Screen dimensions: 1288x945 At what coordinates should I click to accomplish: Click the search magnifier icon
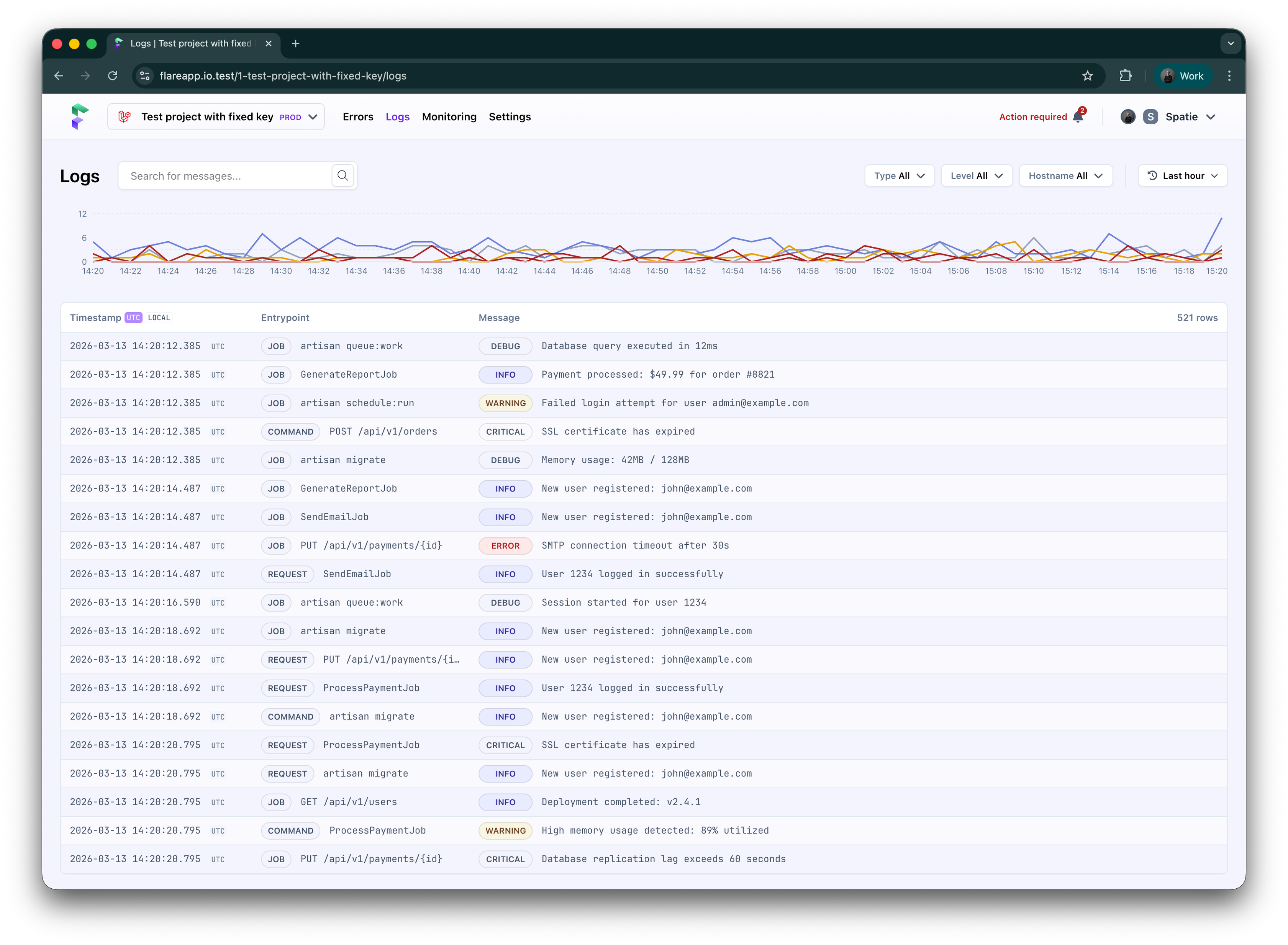pos(342,175)
